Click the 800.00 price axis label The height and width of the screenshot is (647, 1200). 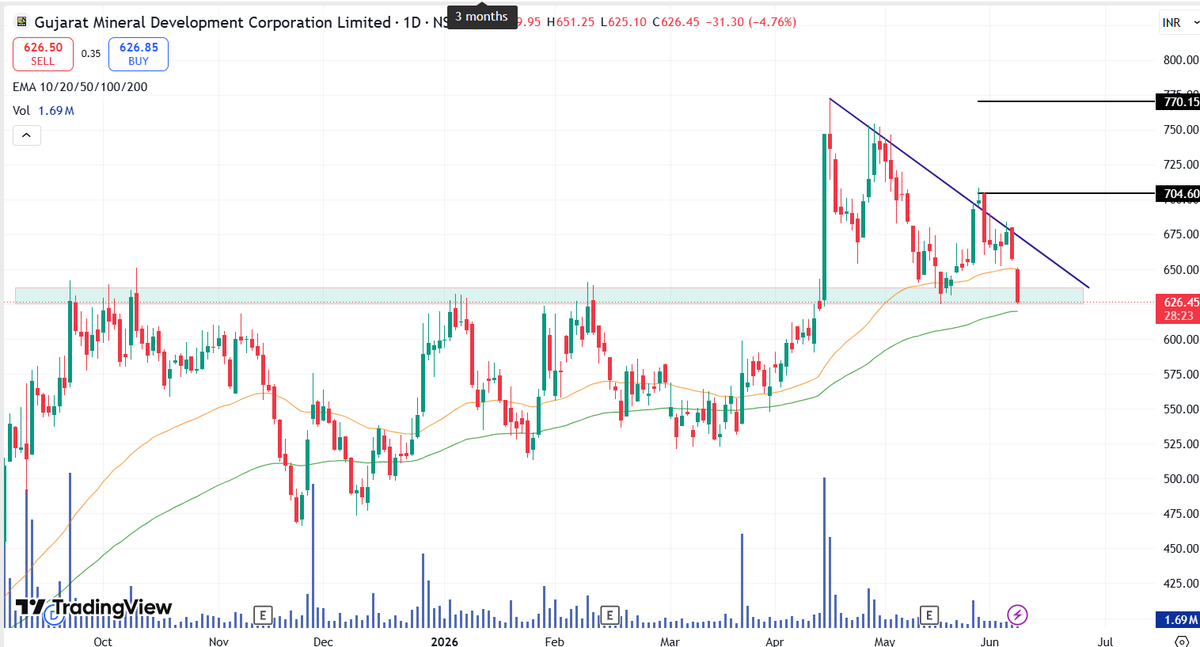point(1180,59)
